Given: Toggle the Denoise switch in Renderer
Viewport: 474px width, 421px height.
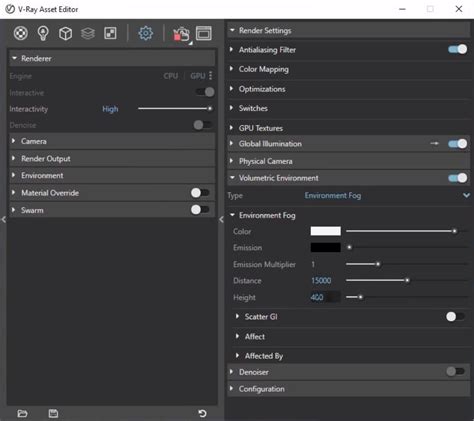Looking at the screenshot, I should [203, 125].
